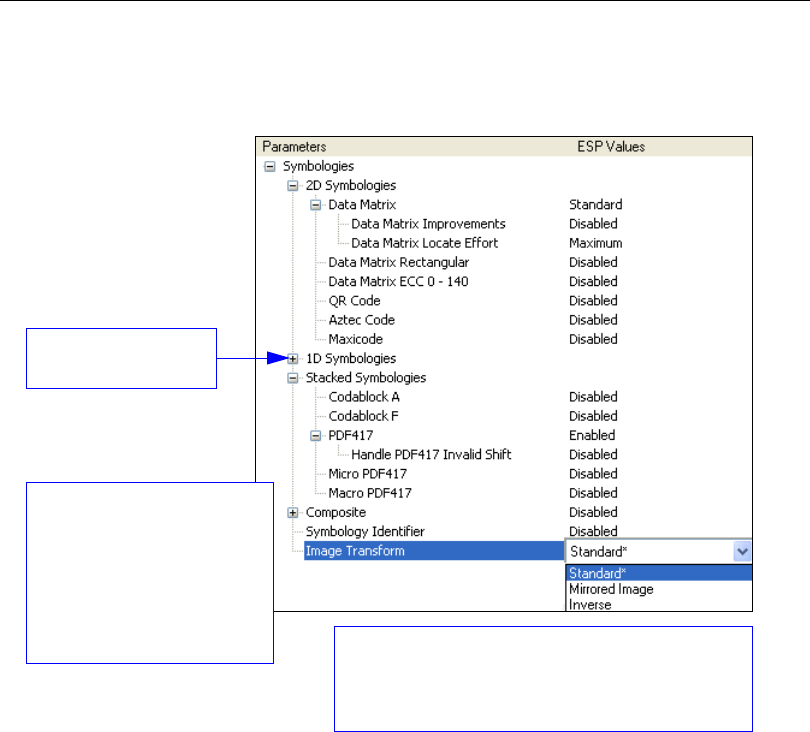Collapse the 2D Symbologies node

pos(292,185)
